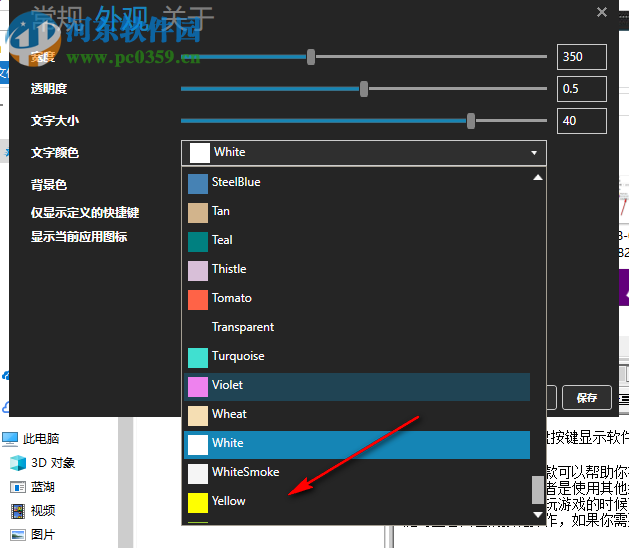
Task: Open 此电脑 in the Explorer sidebar
Action: click(x=41, y=438)
